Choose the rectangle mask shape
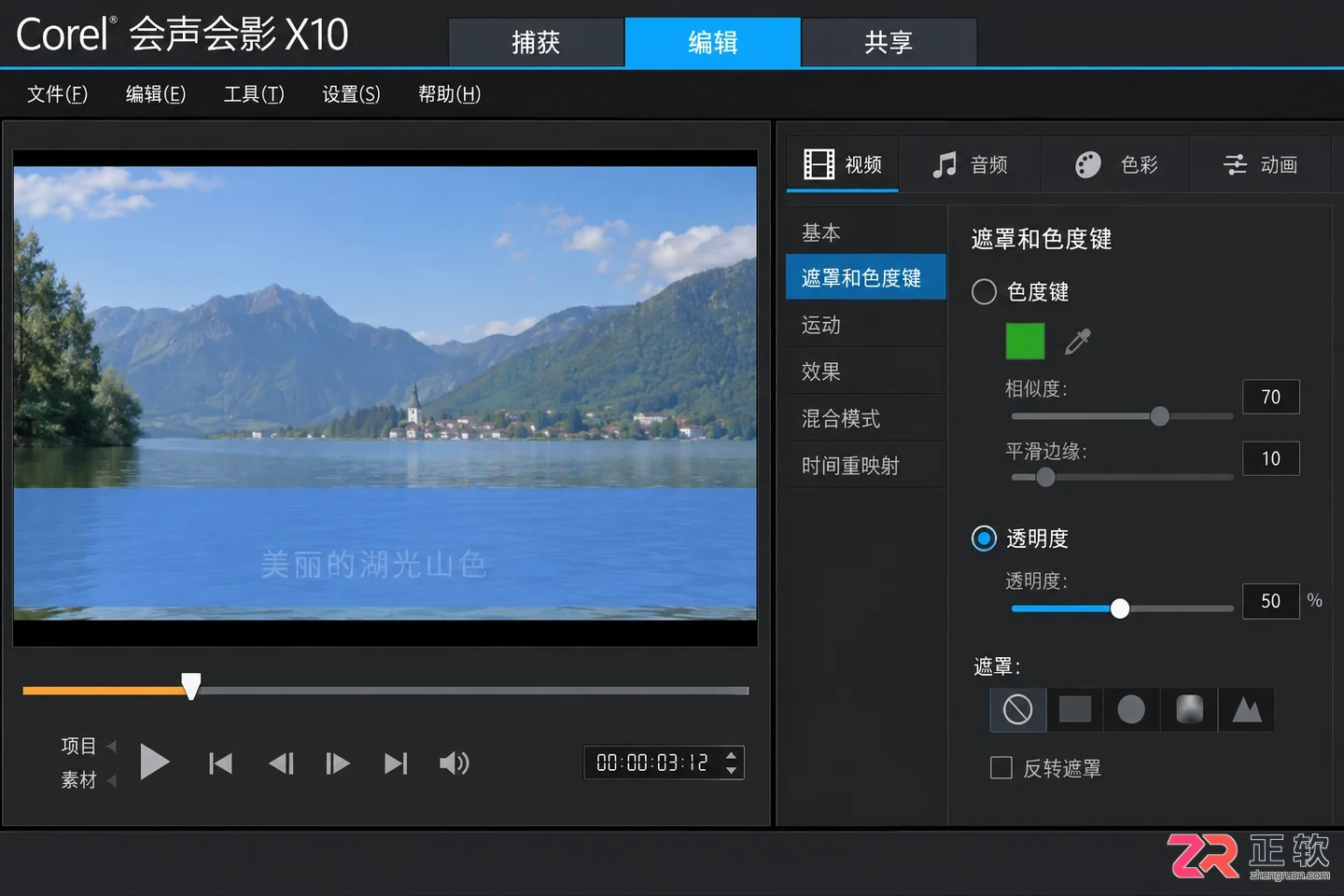 click(1074, 709)
